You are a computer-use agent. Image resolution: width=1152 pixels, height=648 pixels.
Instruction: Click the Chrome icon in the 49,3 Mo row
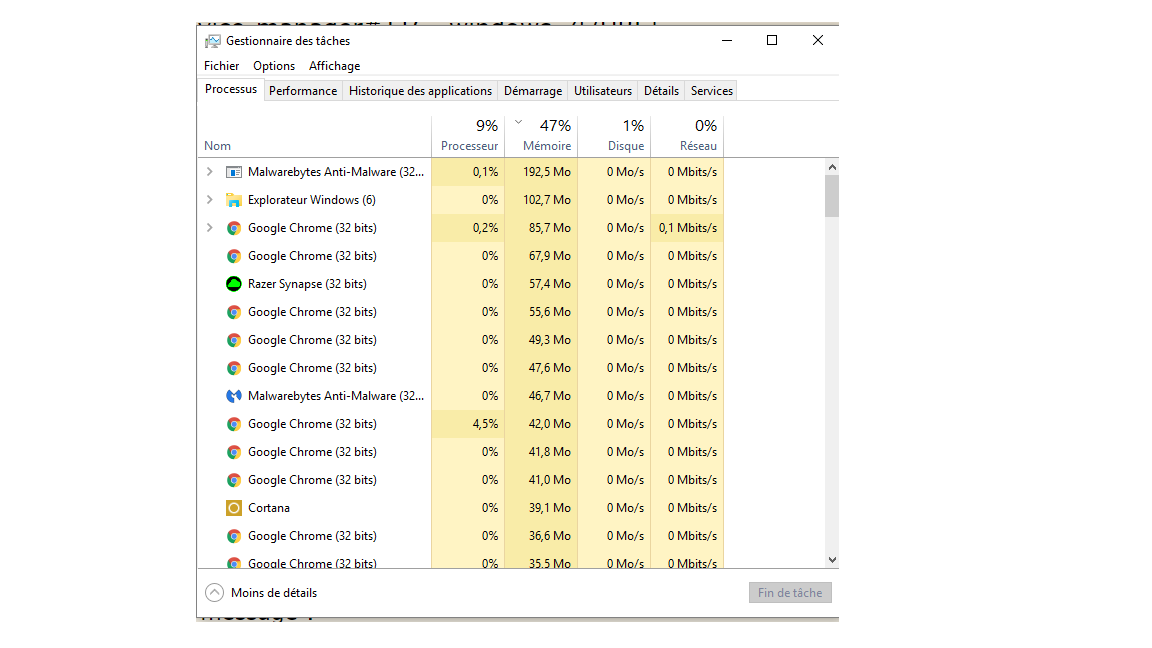pos(234,340)
